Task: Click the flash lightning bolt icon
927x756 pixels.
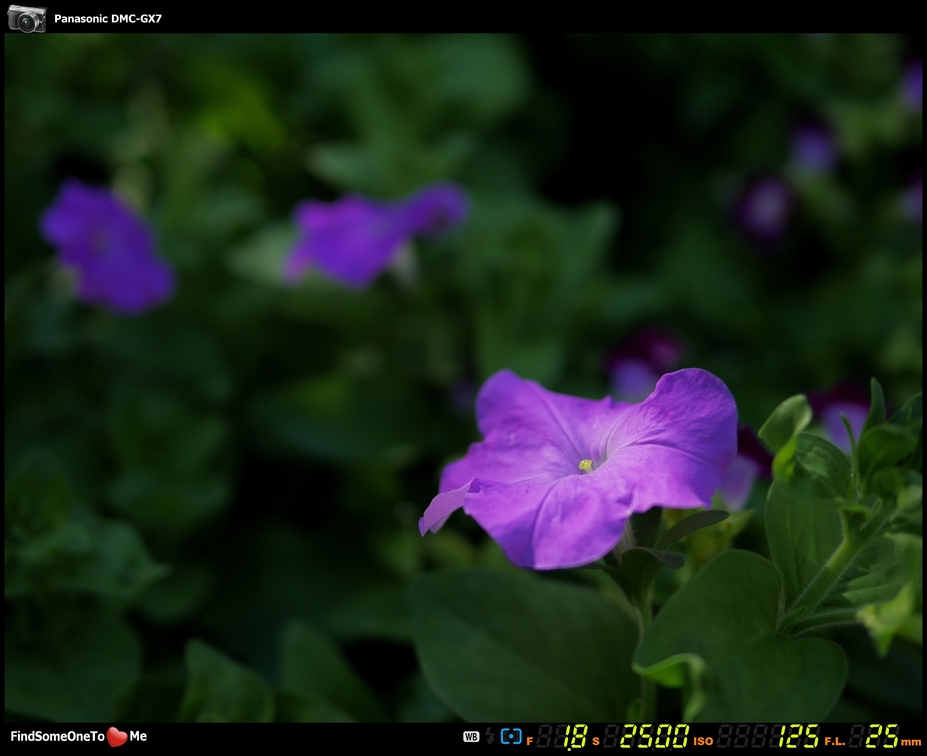Action: 490,736
